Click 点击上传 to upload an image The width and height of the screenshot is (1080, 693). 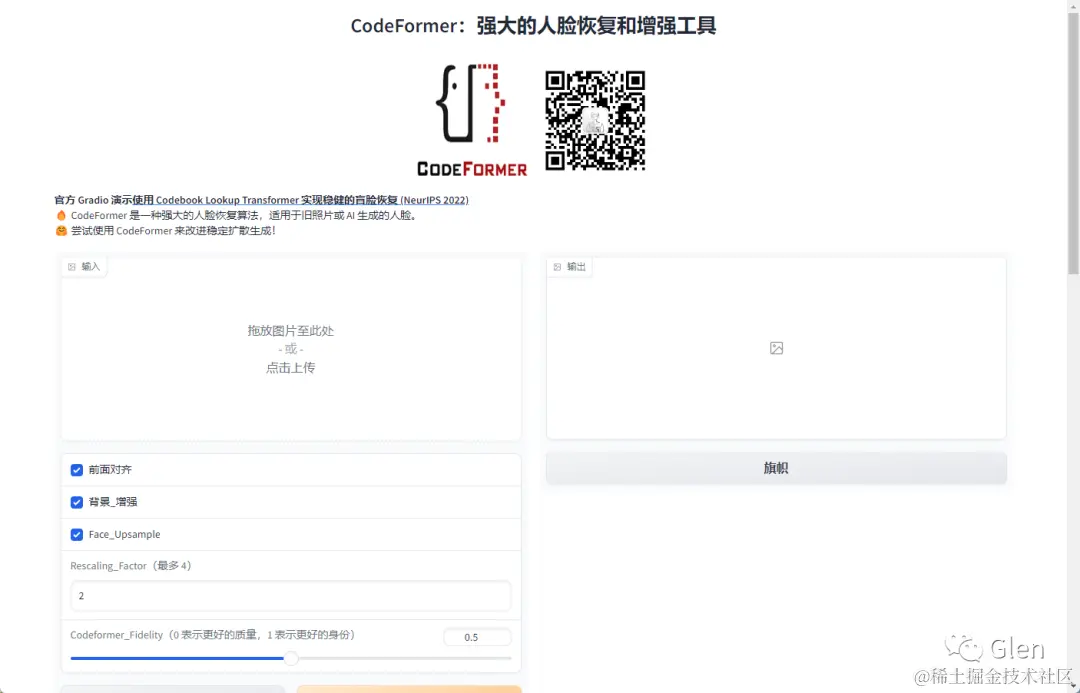(x=290, y=367)
